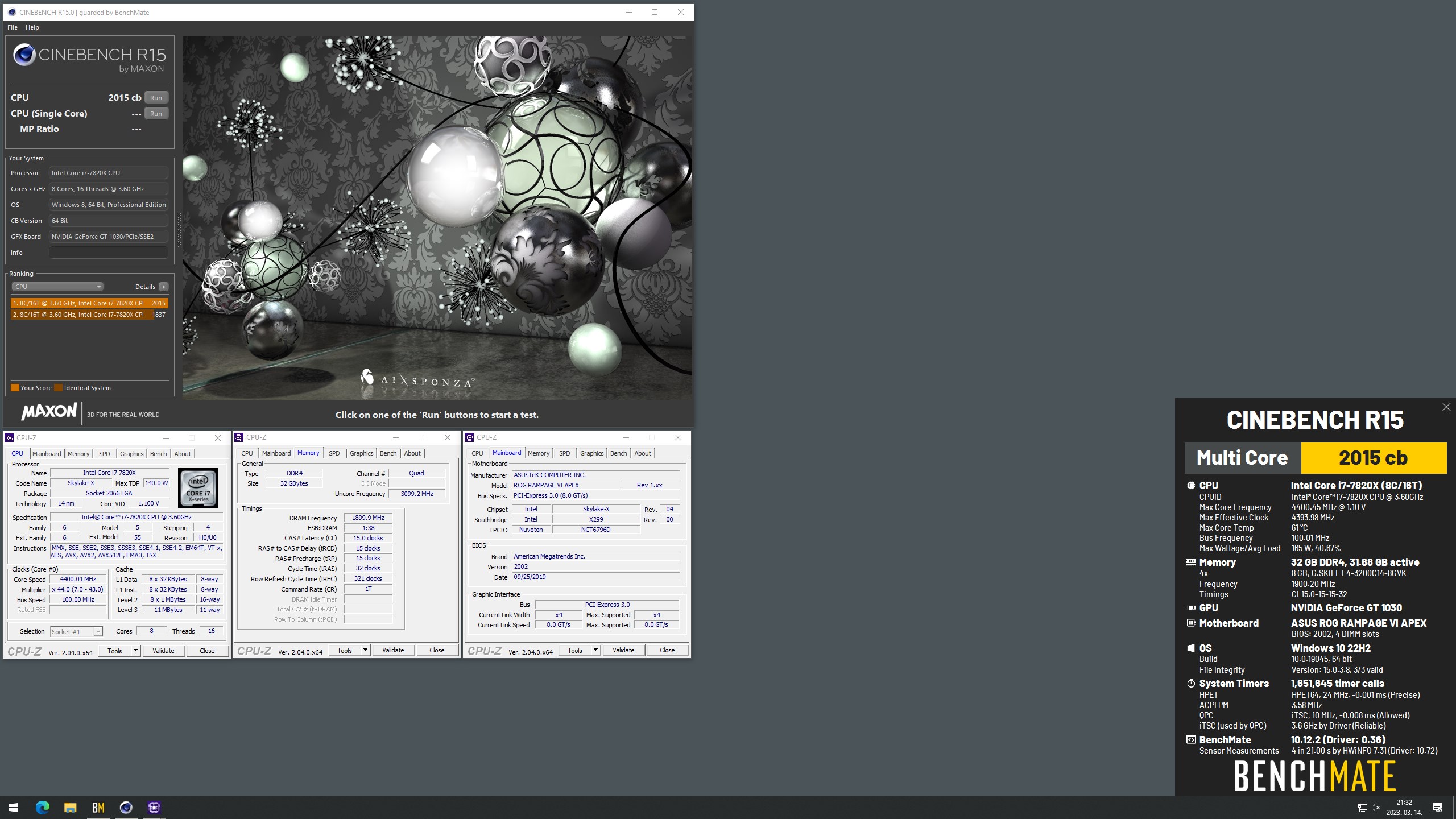Click Close button in Memory CPU-Z window

(437, 650)
